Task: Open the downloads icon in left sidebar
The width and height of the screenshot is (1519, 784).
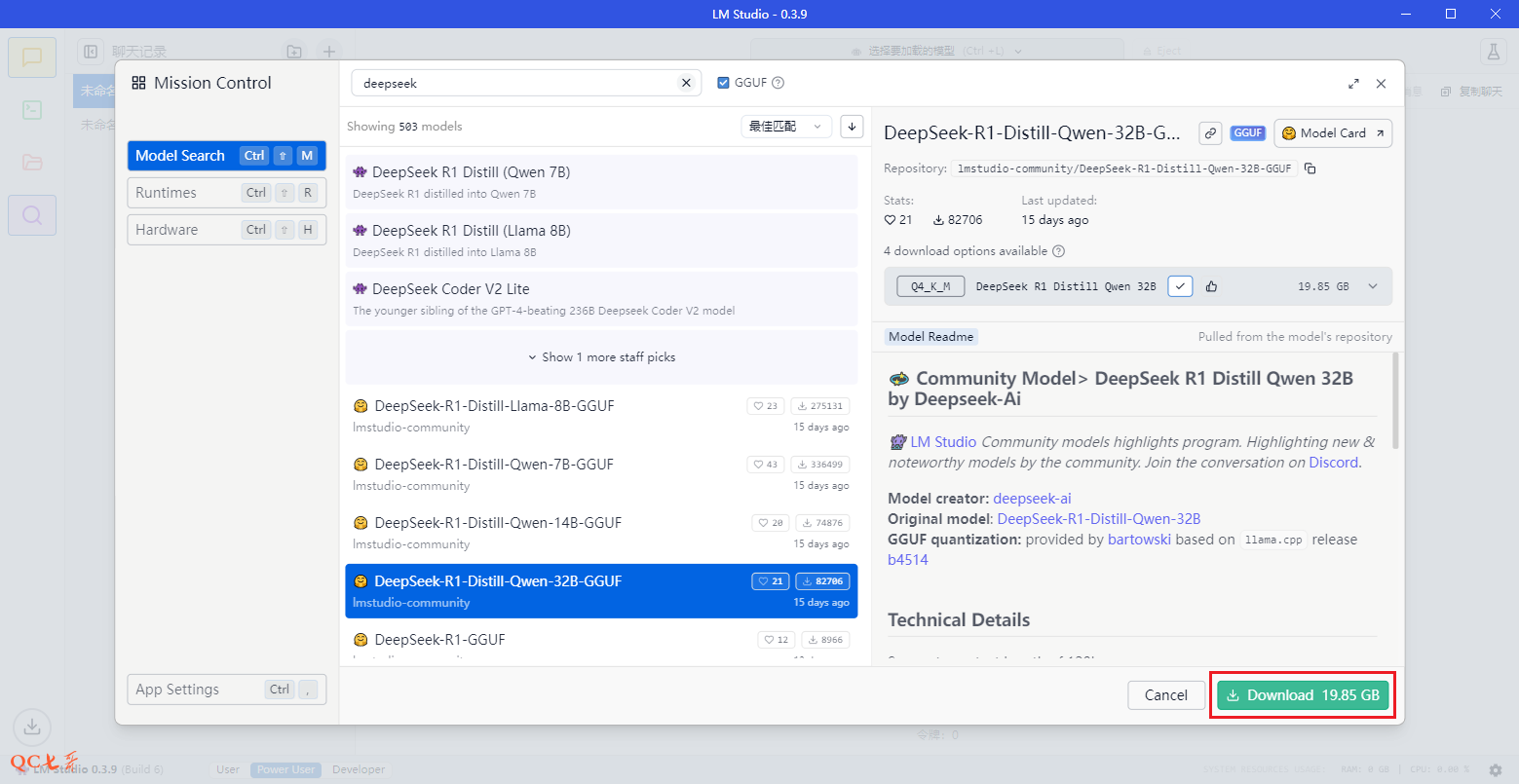Action: point(31,727)
